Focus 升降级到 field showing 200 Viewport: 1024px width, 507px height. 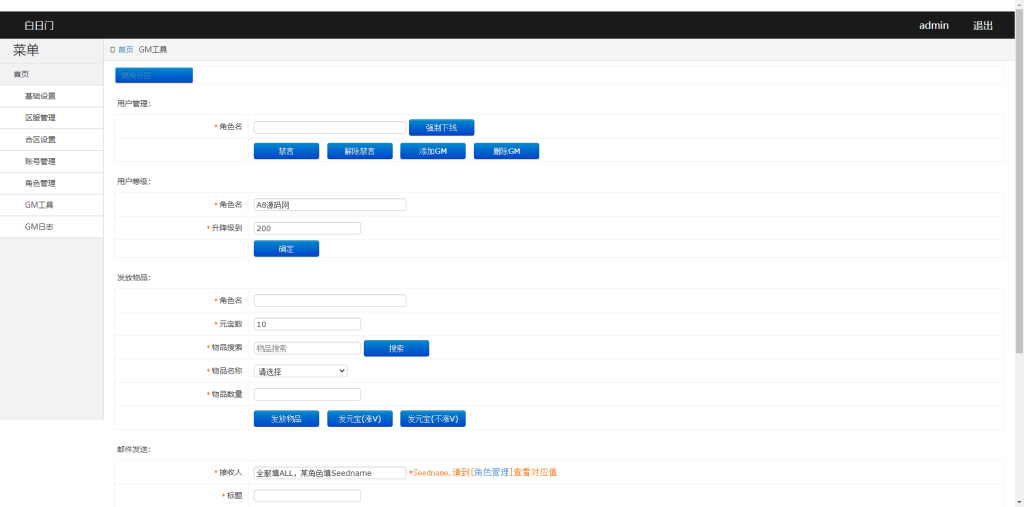[307, 229]
